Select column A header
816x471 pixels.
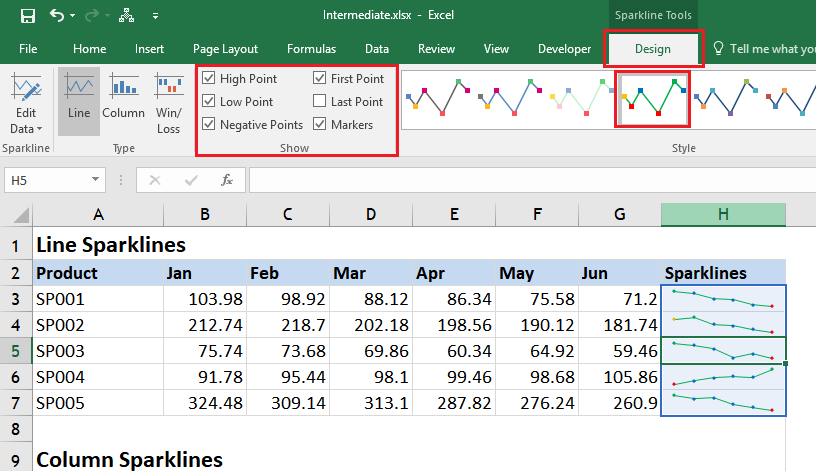coord(98,214)
